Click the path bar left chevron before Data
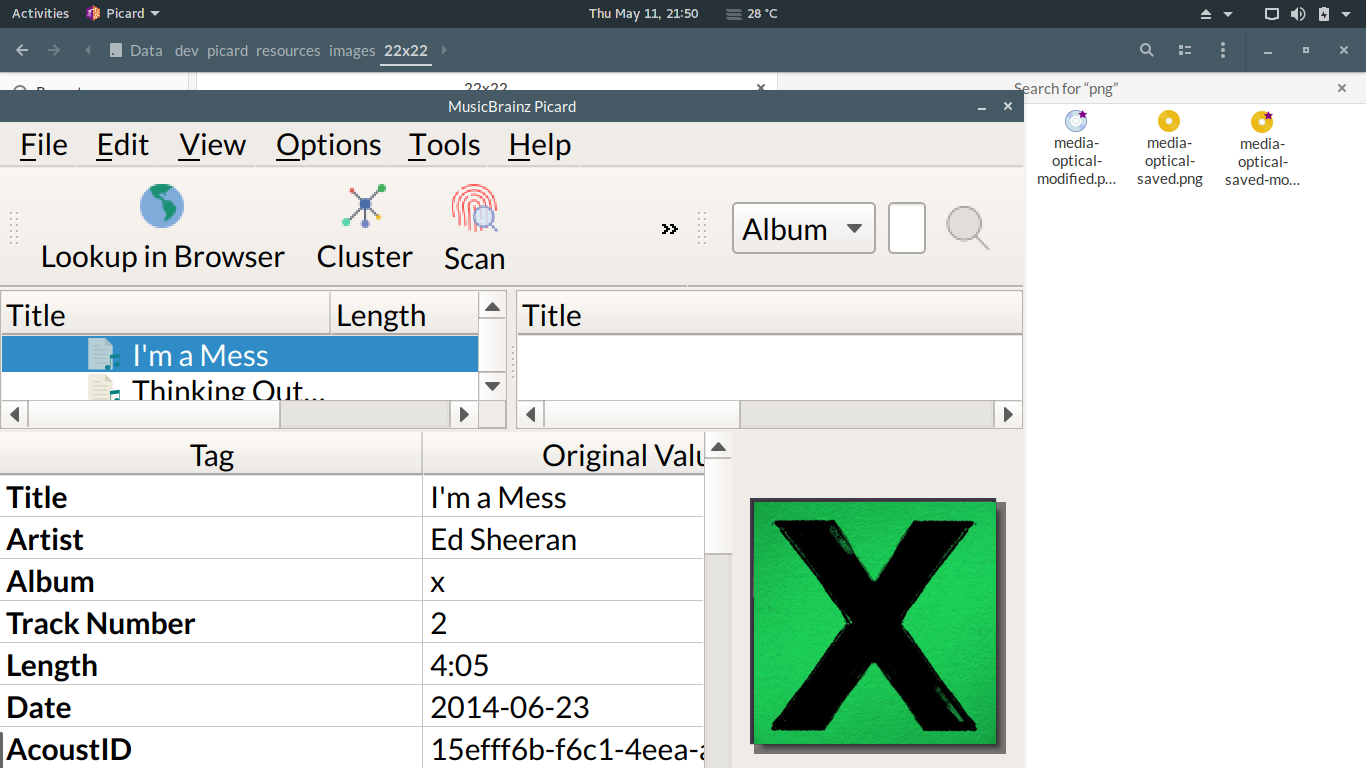Viewport: 1366px width, 768px height. (88, 50)
